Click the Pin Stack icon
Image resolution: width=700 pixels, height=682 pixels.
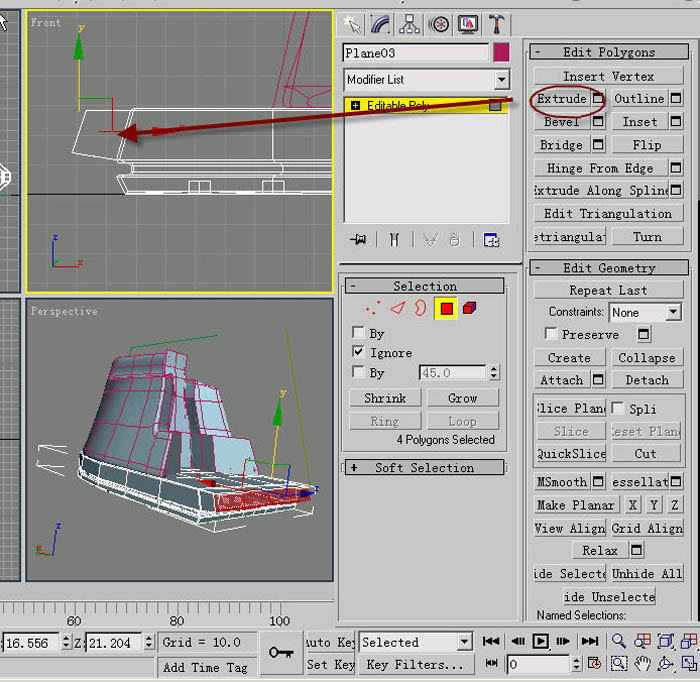(x=358, y=240)
